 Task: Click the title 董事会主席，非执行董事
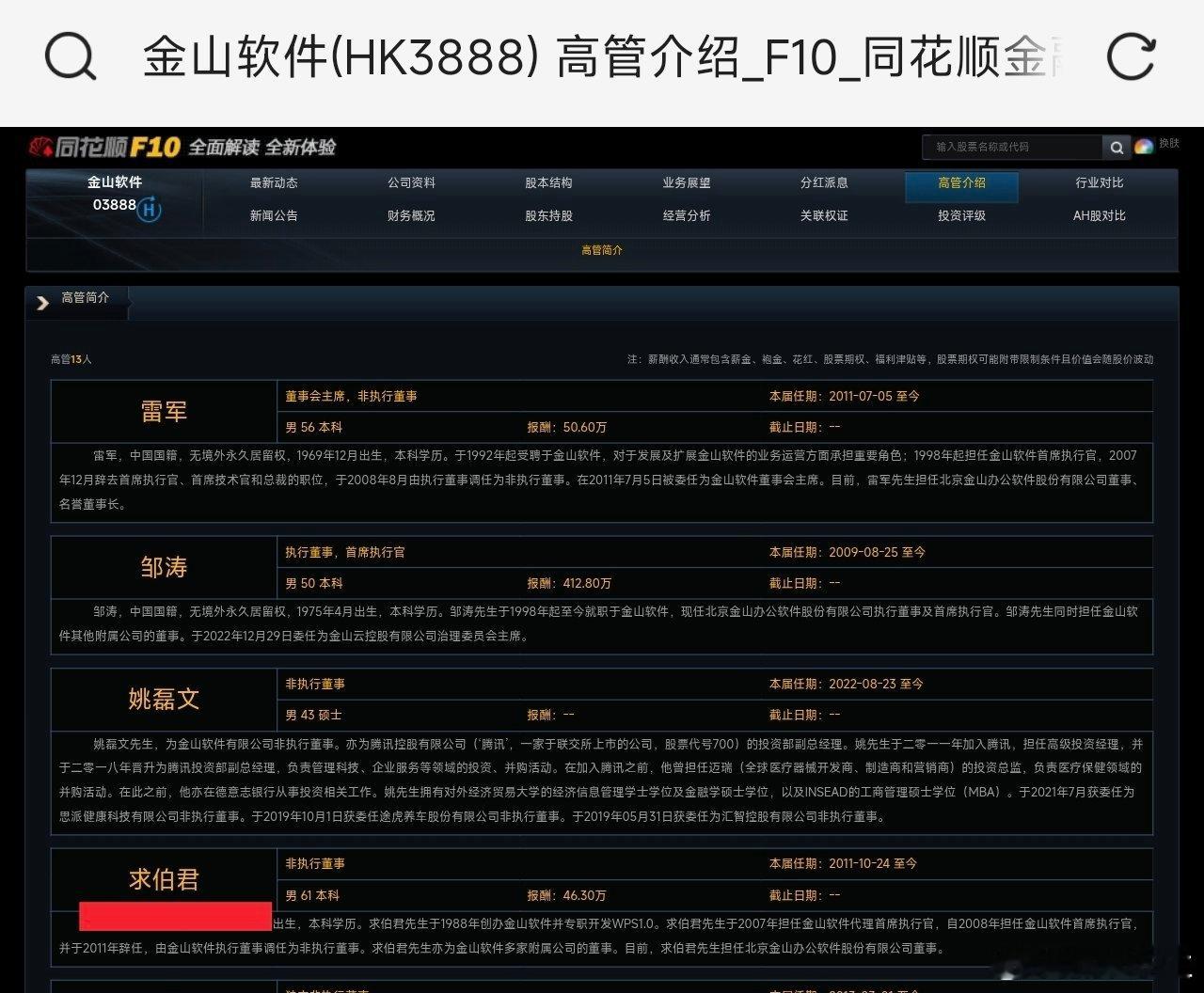coord(351,396)
